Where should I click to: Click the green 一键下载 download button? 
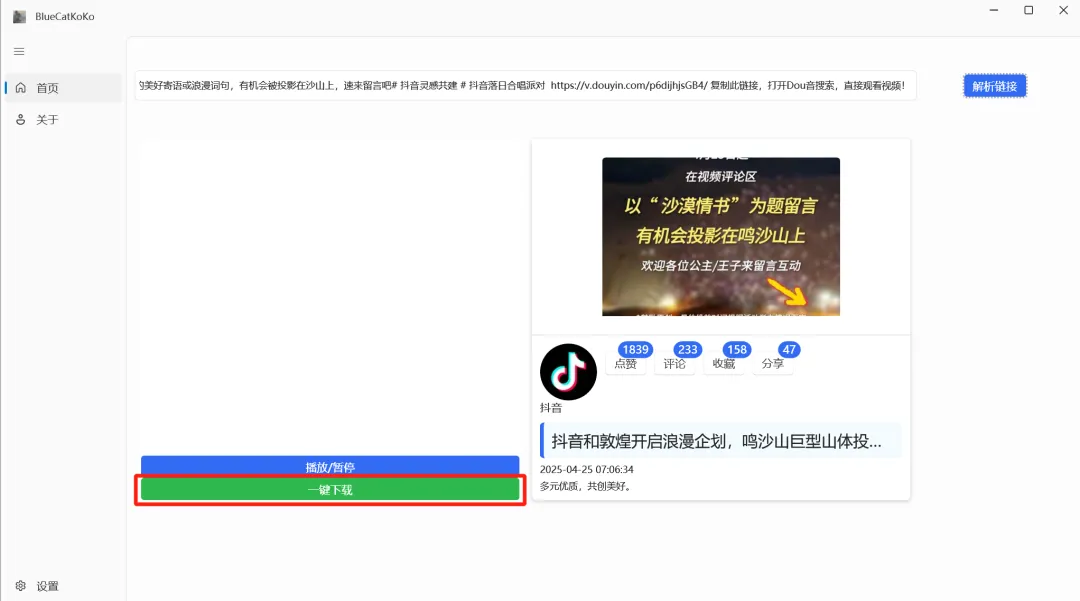[x=330, y=489]
